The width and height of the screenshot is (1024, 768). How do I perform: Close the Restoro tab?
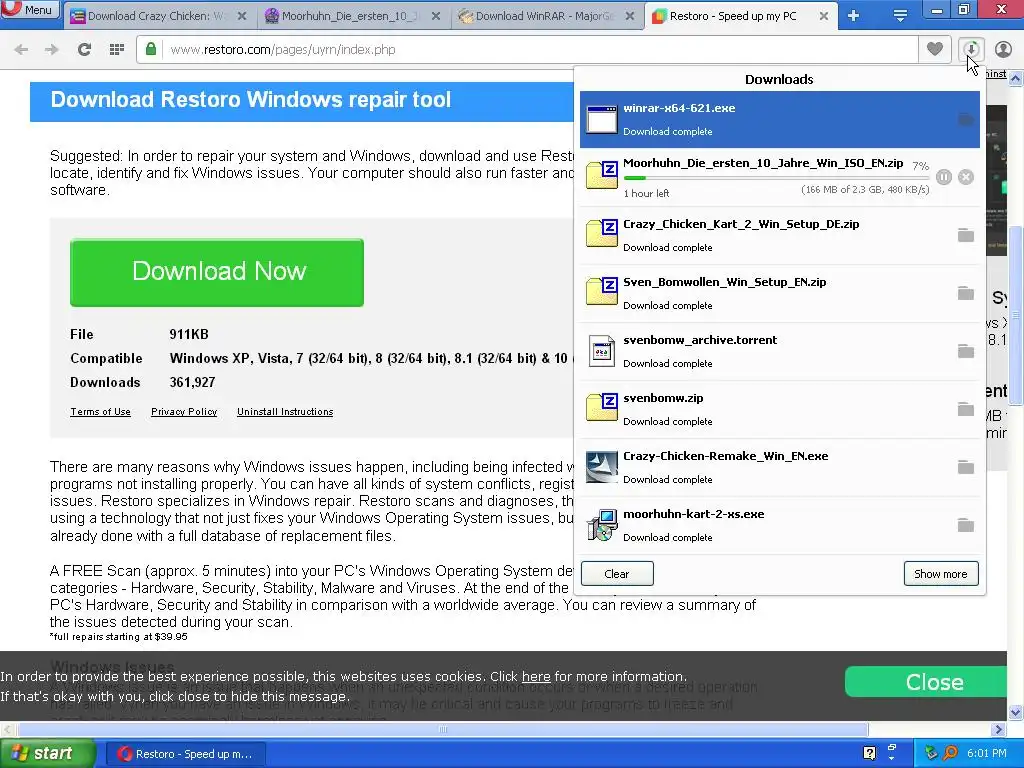tap(824, 16)
